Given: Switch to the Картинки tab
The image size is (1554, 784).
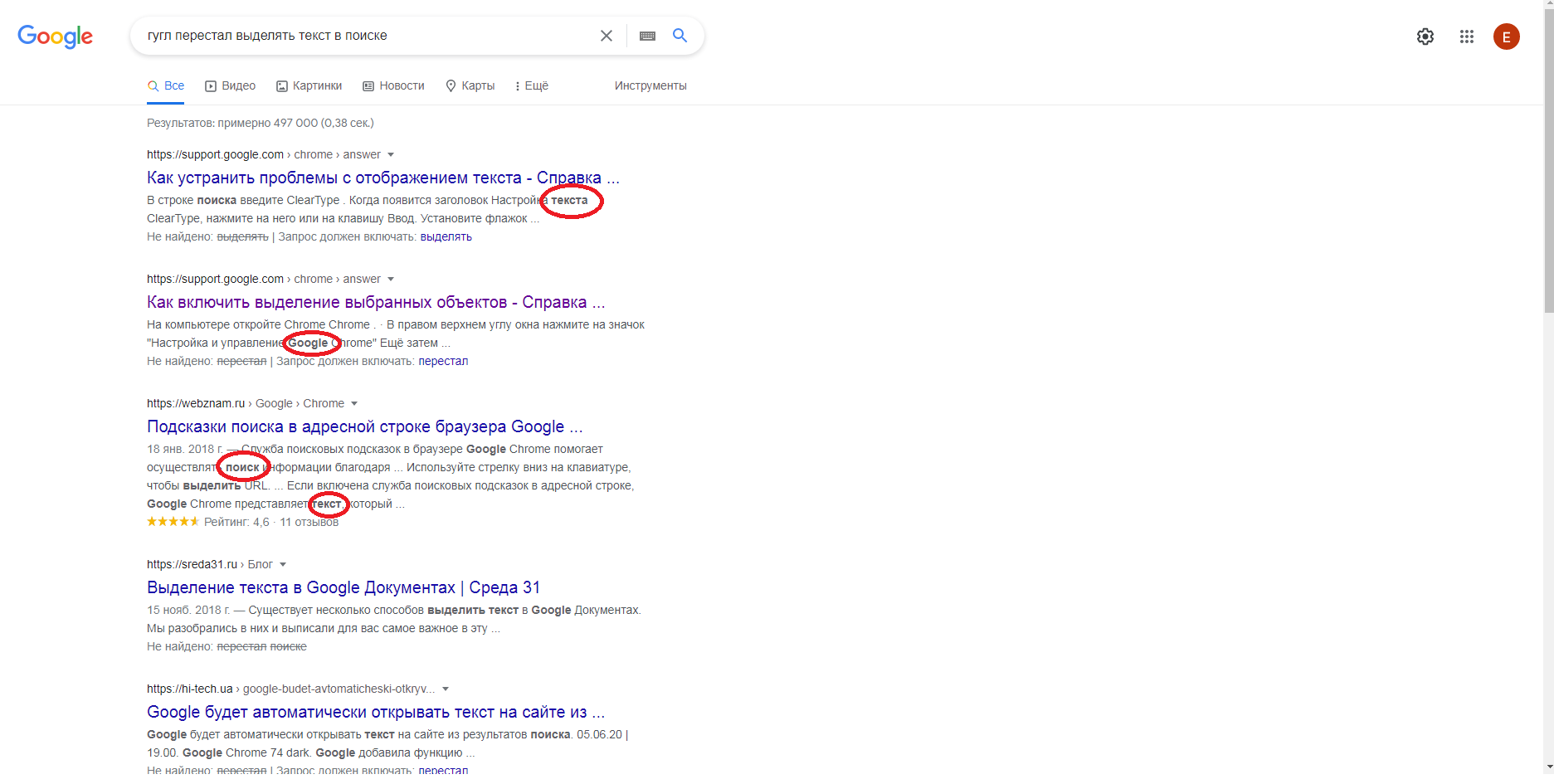Looking at the screenshot, I should 309,85.
